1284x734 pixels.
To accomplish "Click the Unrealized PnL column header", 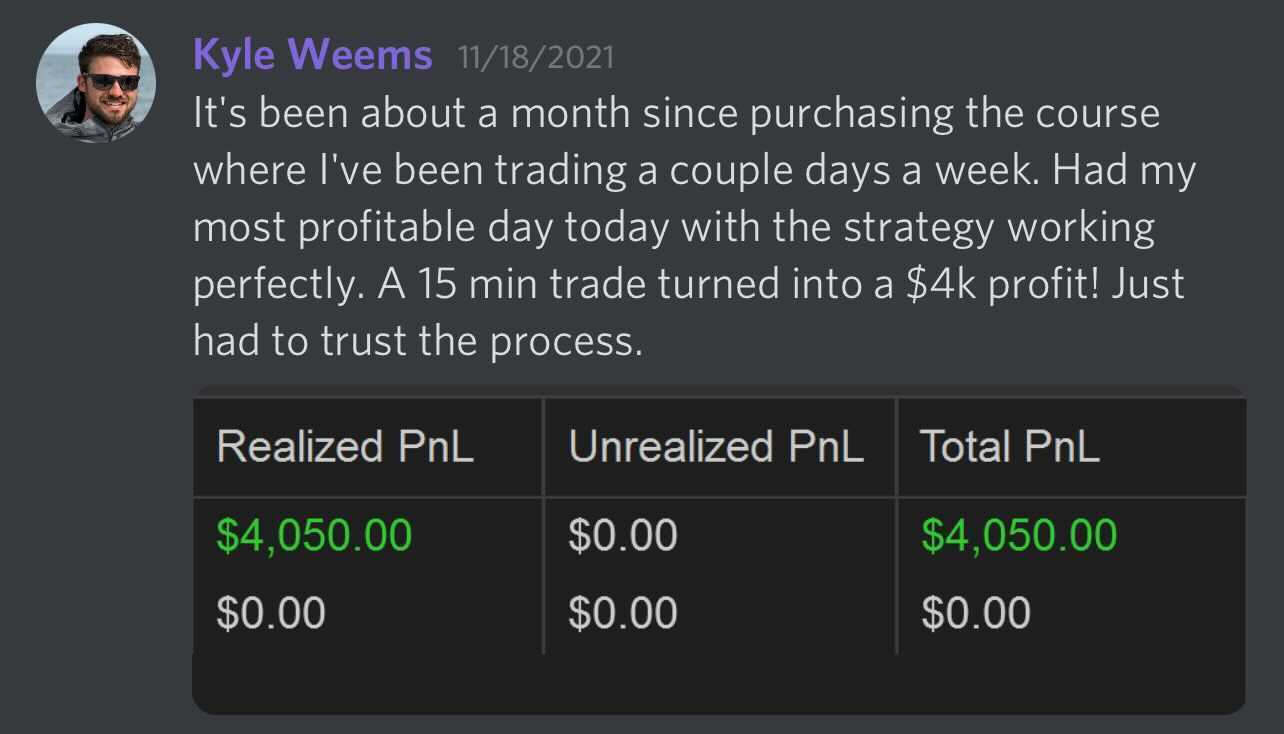I will click(x=716, y=446).
